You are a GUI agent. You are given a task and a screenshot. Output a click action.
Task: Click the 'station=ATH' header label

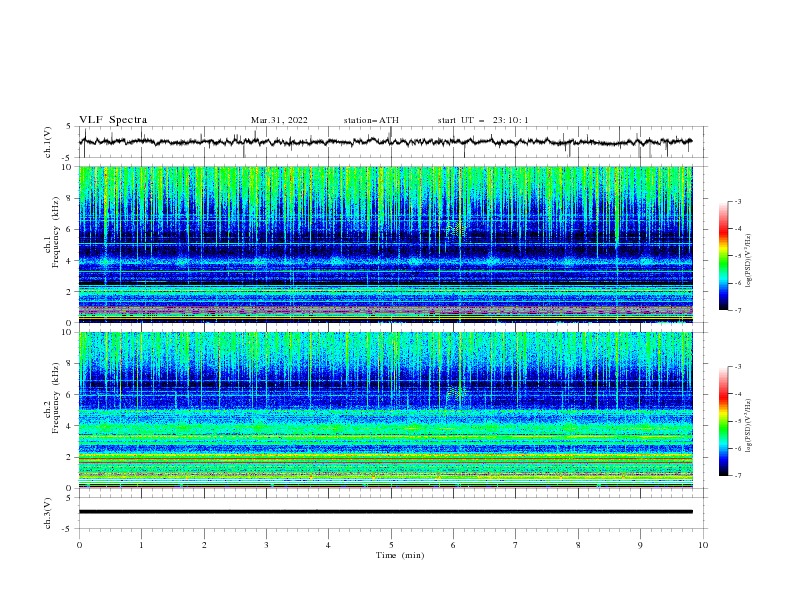coord(371,120)
